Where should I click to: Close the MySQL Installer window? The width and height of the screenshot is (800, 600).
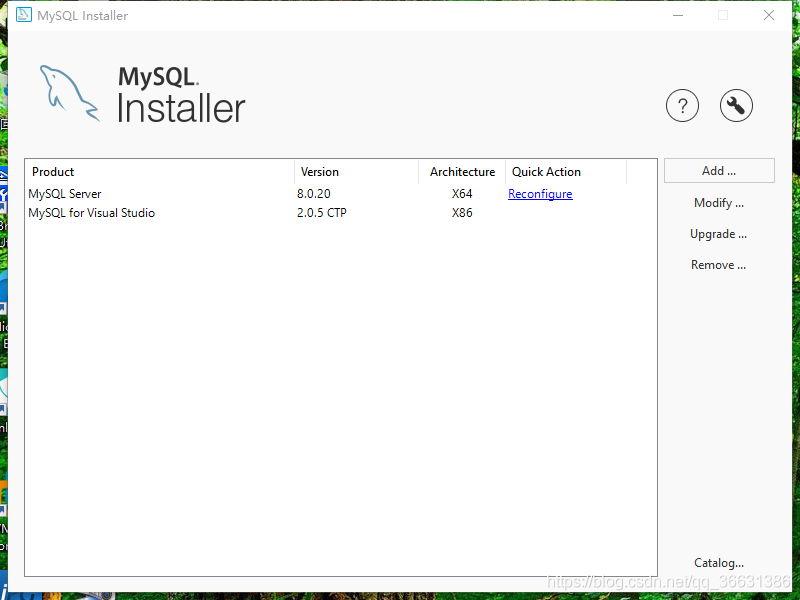769,15
